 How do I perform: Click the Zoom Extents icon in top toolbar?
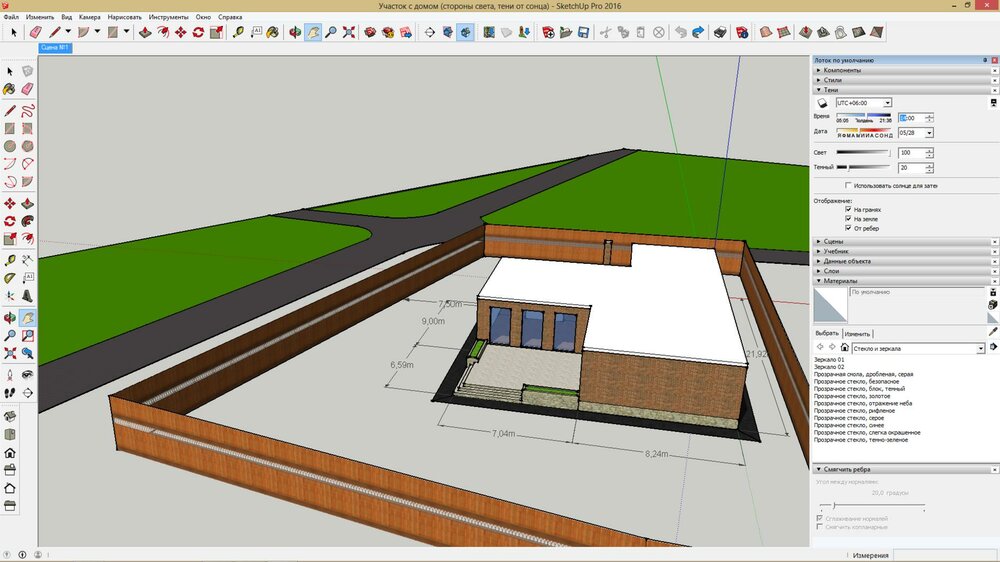point(349,32)
